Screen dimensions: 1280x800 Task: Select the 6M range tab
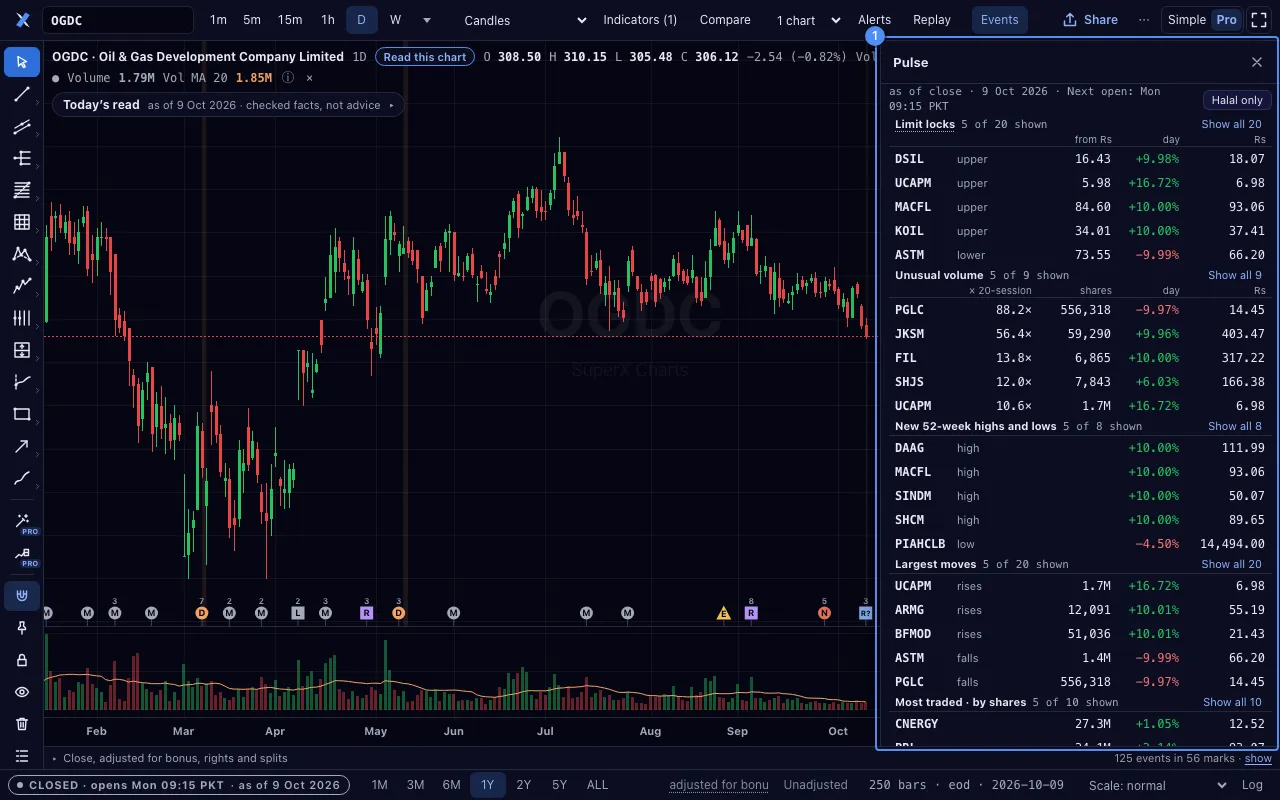[x=451, y=785]
